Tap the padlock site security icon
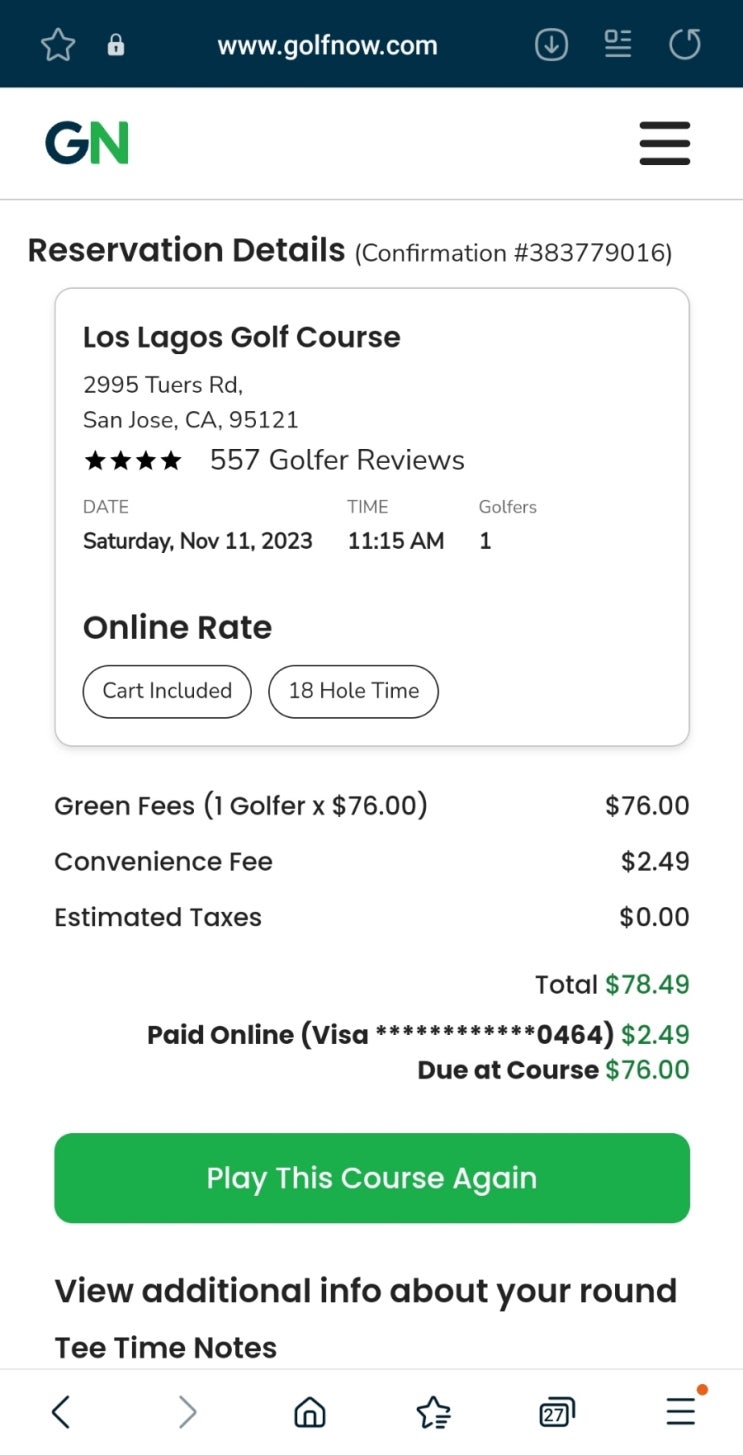The image size is (743, 1455). coord(116,45)
